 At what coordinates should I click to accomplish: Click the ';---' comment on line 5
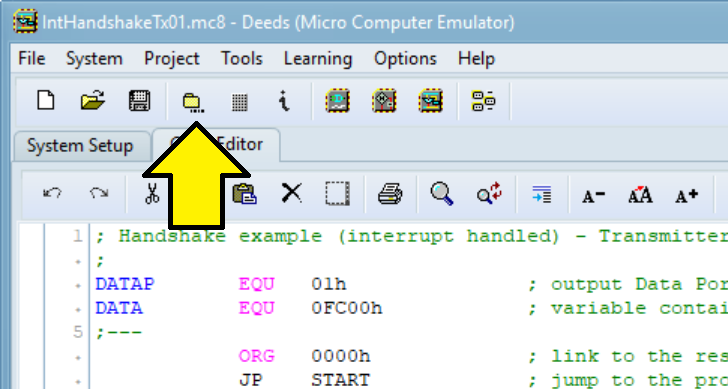(119, 332)
